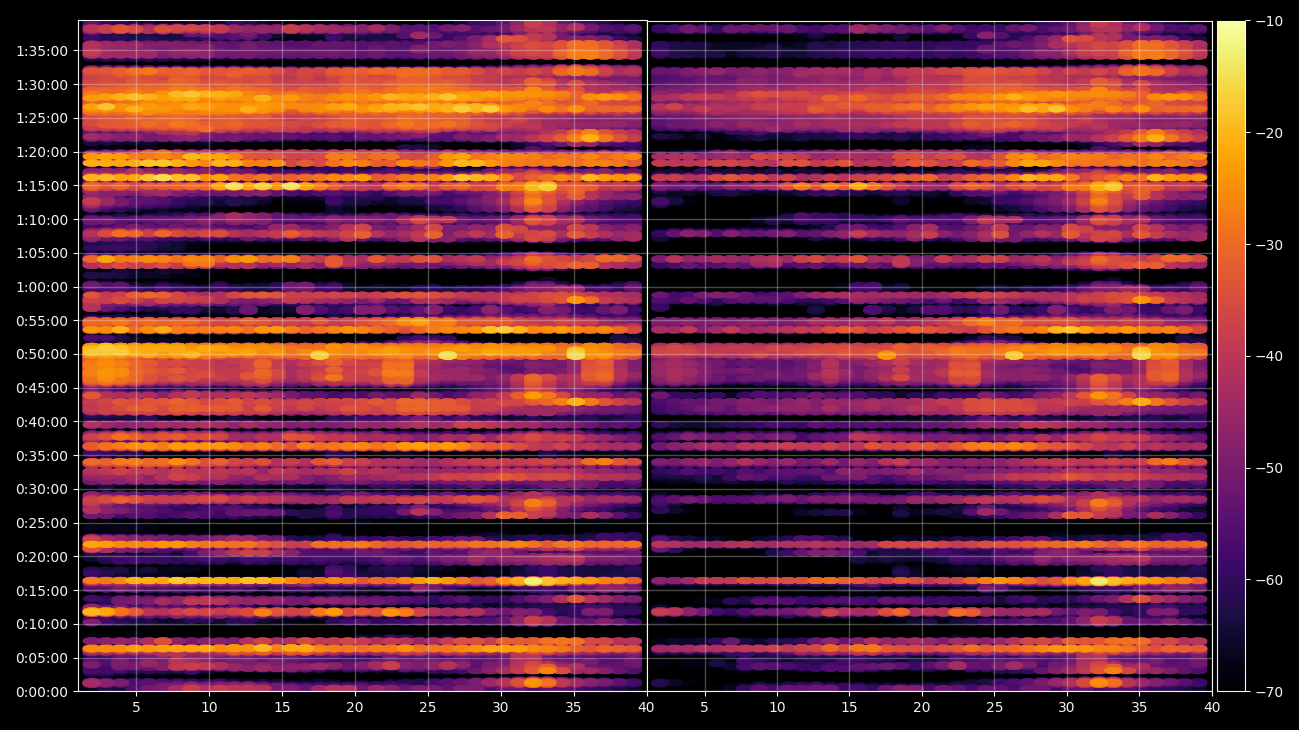Click x-axis label 35 under left heatmap
Screen dimensions: 1299x730
(x=574, y=708)
